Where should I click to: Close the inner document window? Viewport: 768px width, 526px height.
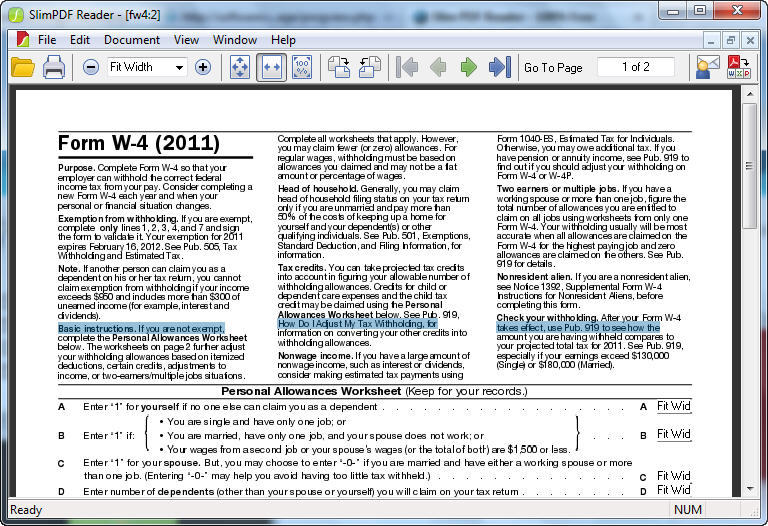point(750,41)
